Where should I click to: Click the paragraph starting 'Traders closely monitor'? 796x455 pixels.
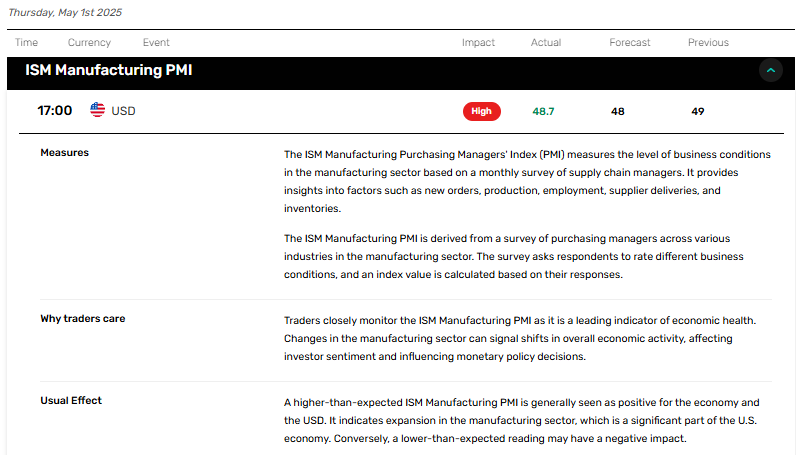click(520, 338)
